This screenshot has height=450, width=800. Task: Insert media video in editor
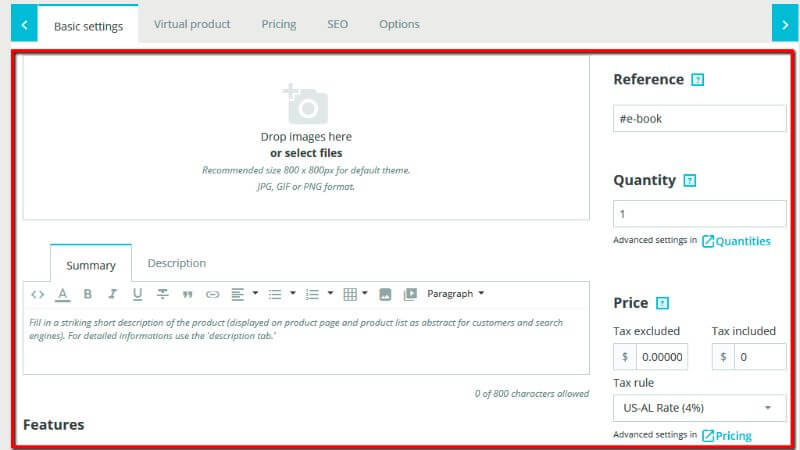(x=410, y=294)
